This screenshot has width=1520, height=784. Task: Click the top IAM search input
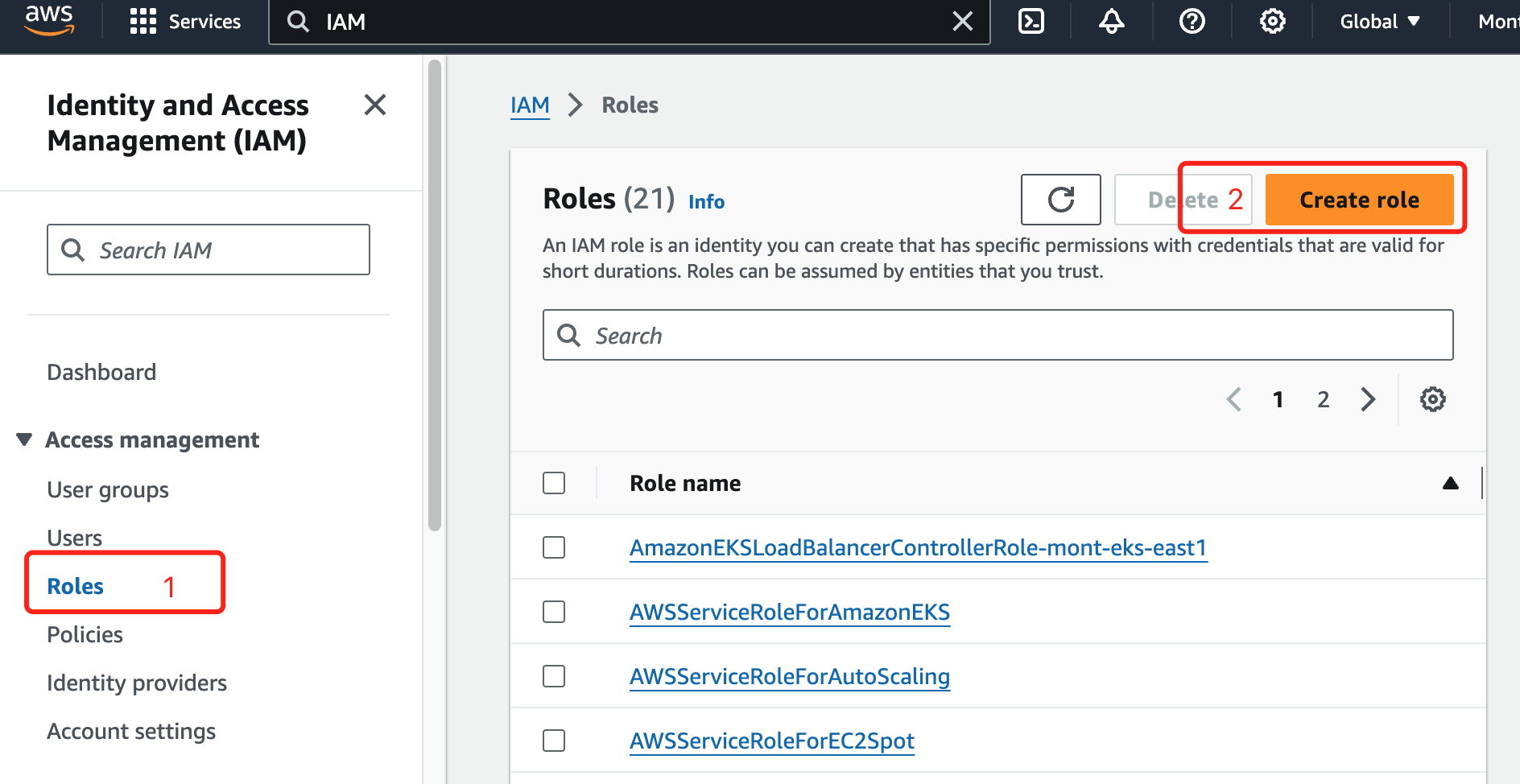pos(628,22)
